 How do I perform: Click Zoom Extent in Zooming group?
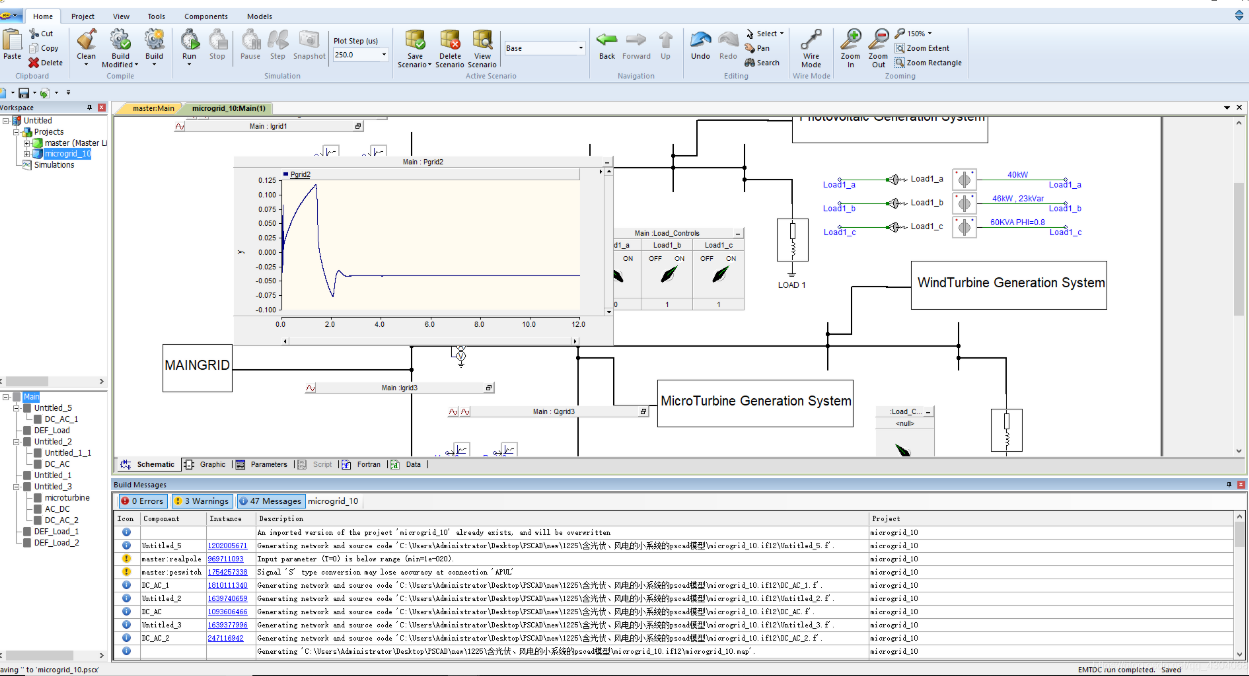922,48
